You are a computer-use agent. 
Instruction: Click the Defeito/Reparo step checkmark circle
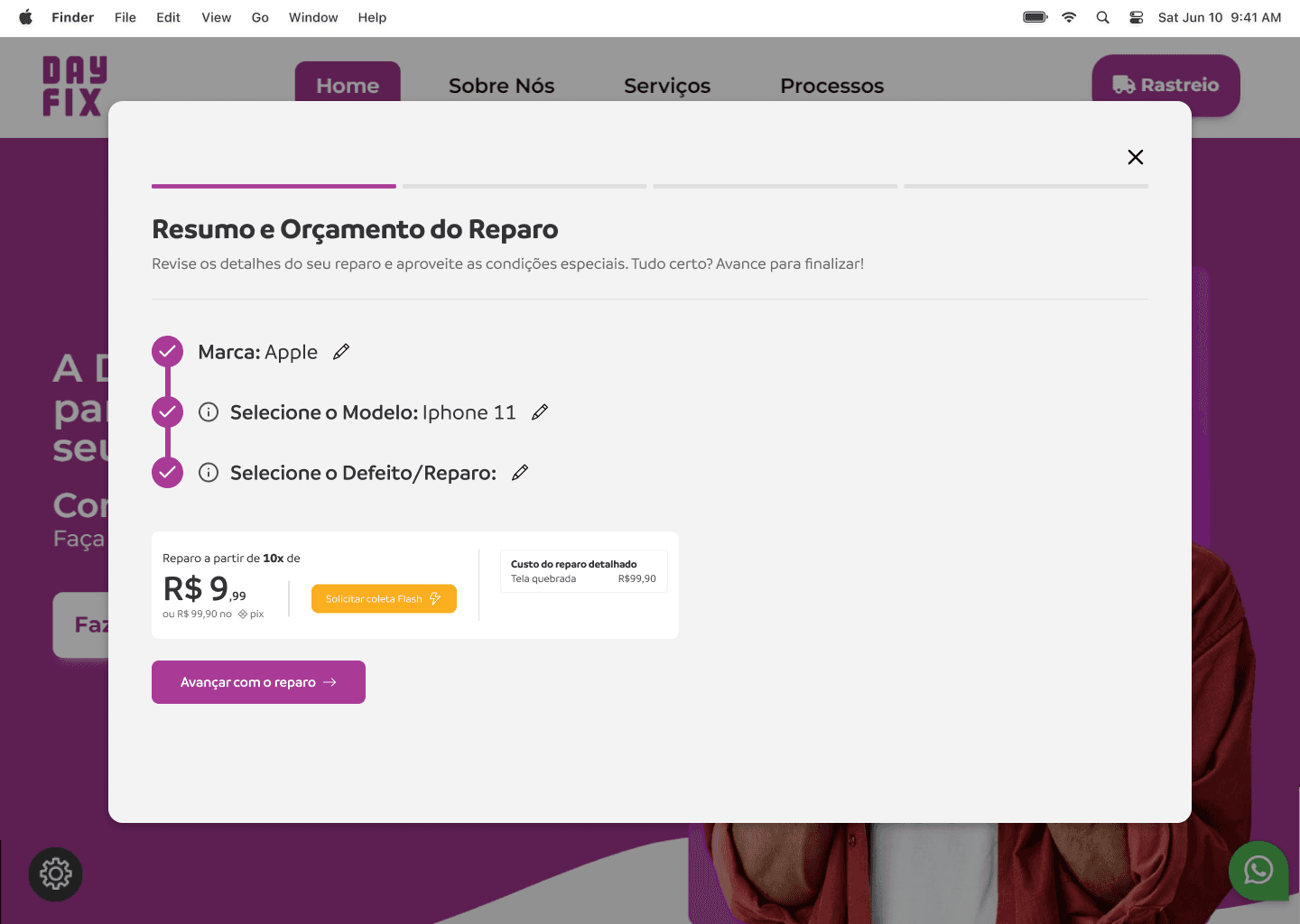pos(167,473)
